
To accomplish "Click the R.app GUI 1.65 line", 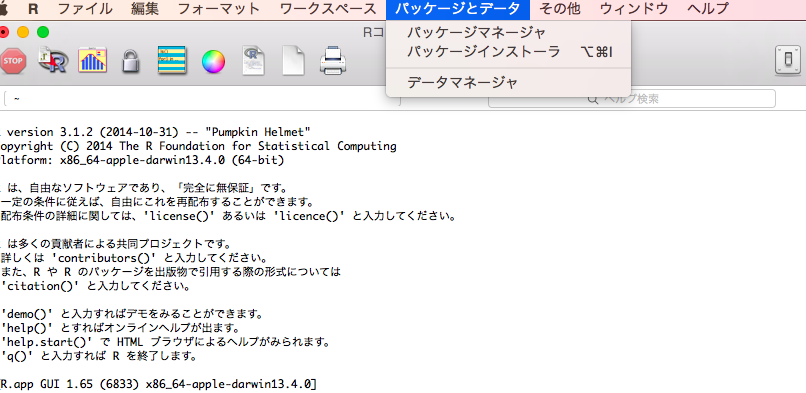I will [x=158, y=383].
